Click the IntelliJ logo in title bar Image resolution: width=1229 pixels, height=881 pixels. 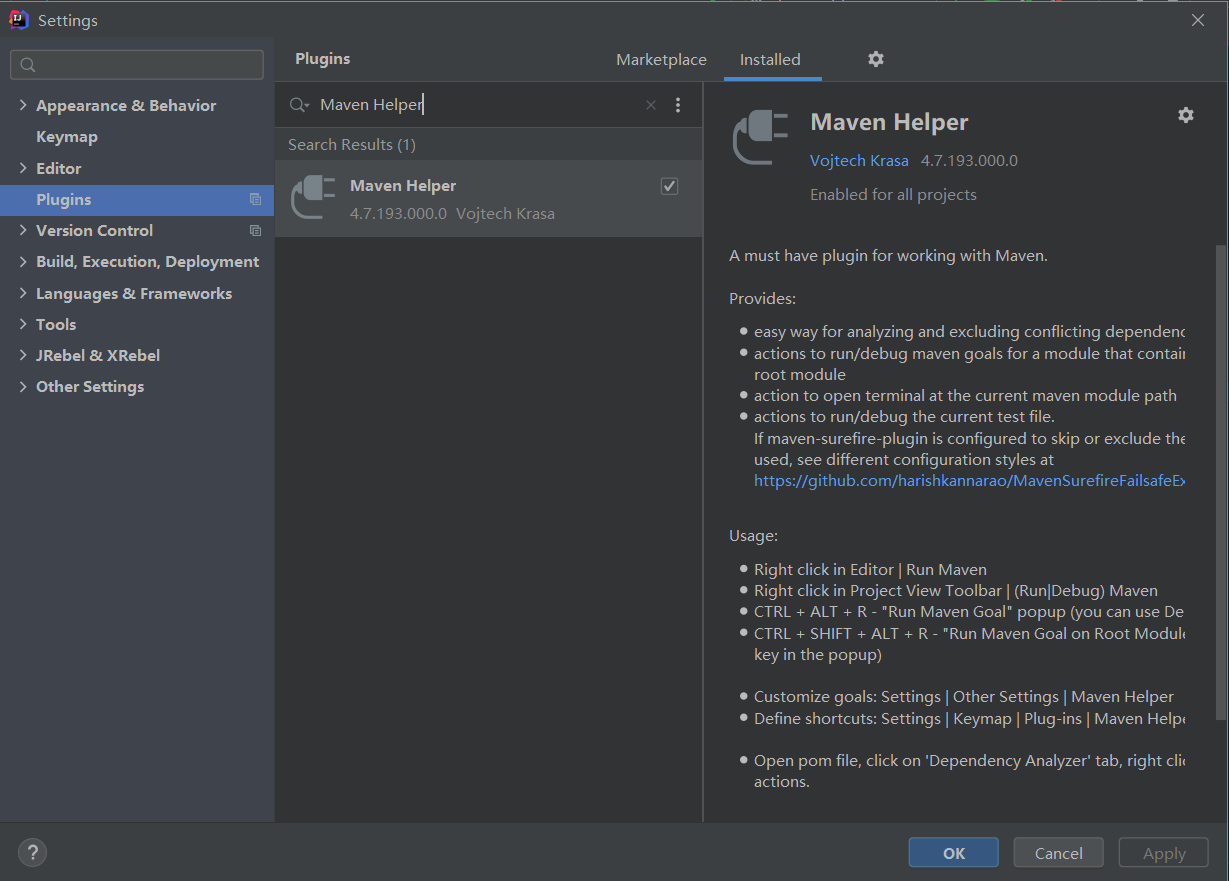[19, 19]
